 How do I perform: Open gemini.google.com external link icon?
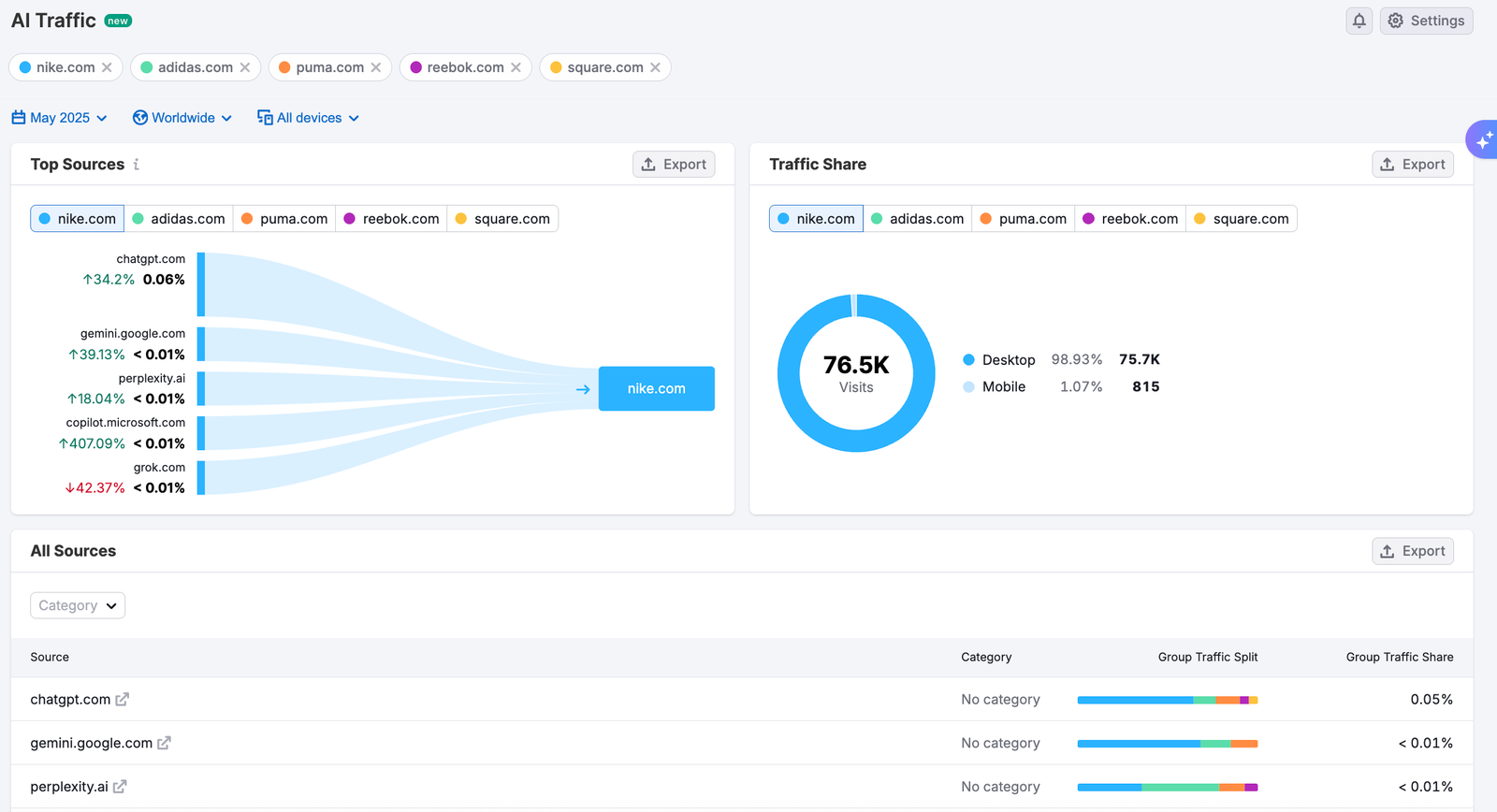tap(164, 743)
